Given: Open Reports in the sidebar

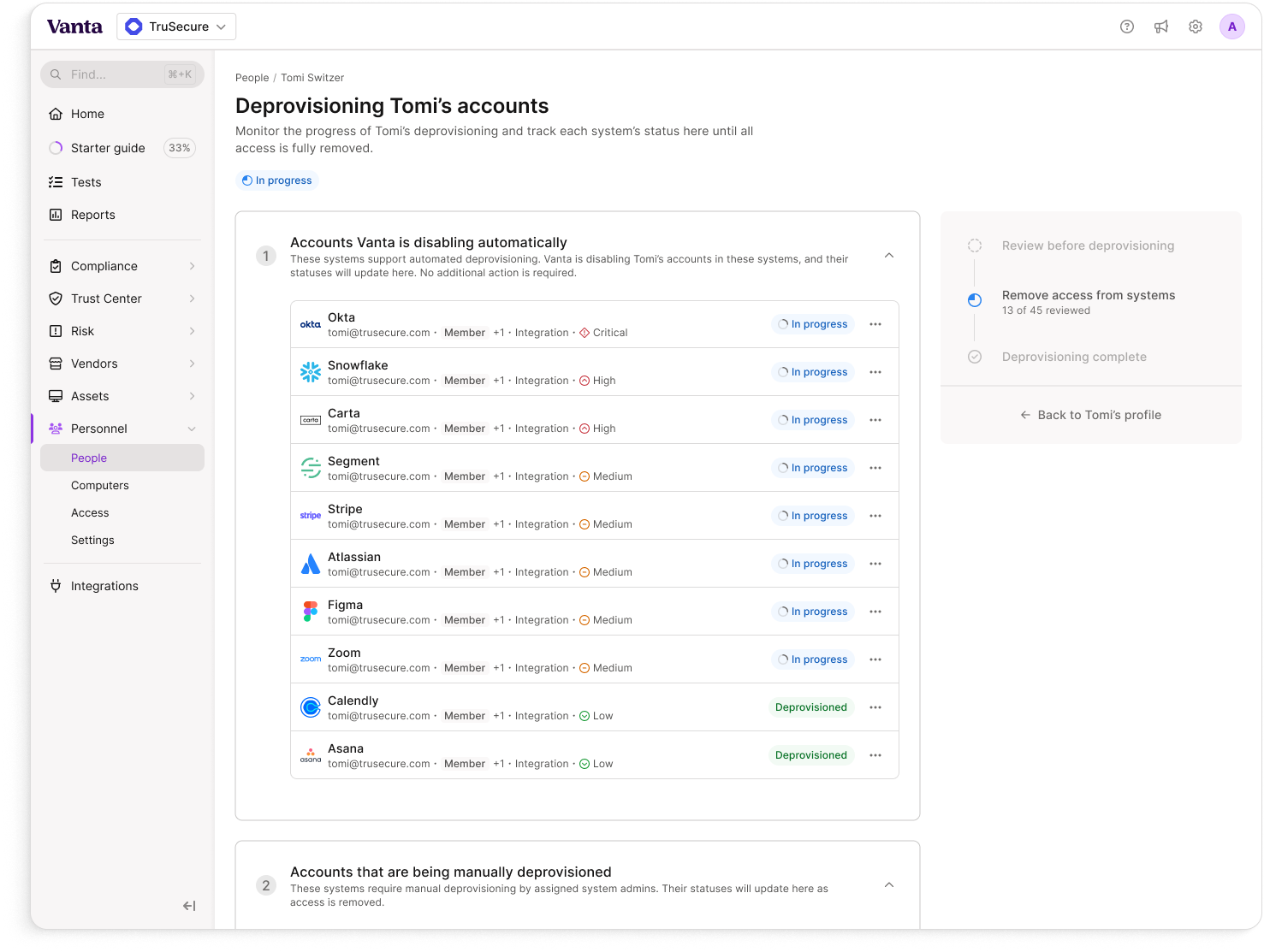Looking at the screenshot, I should click(x=122, y=215).
